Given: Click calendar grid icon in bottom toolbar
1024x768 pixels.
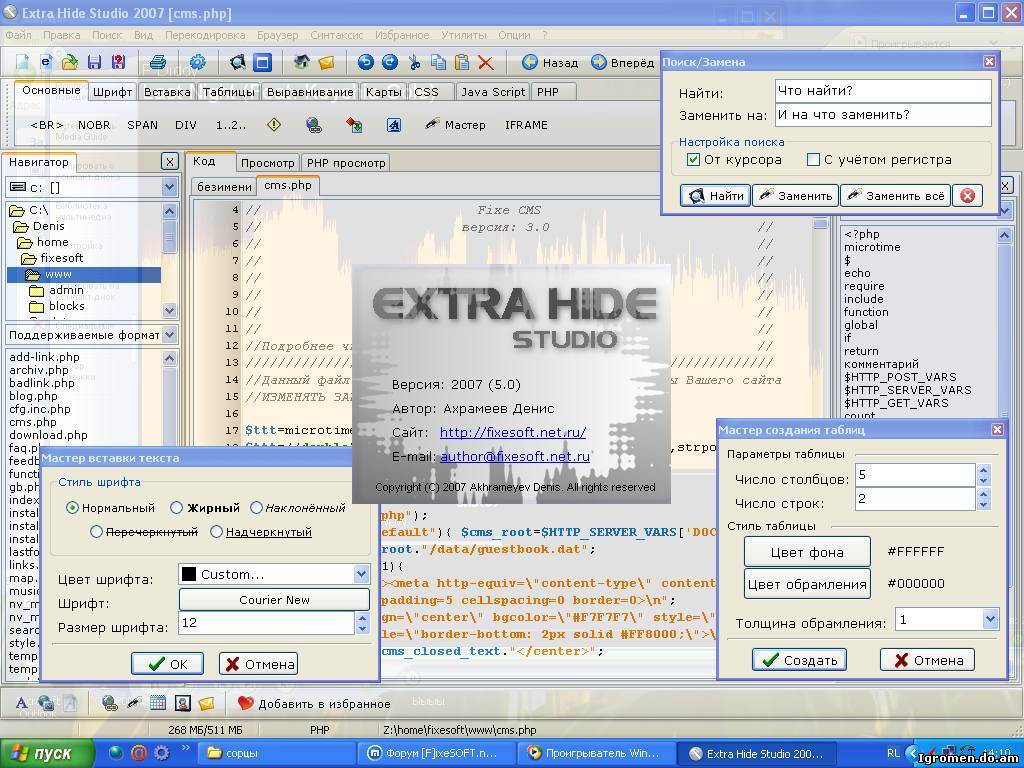Looking at the screenshot, I should coord(158,703).
